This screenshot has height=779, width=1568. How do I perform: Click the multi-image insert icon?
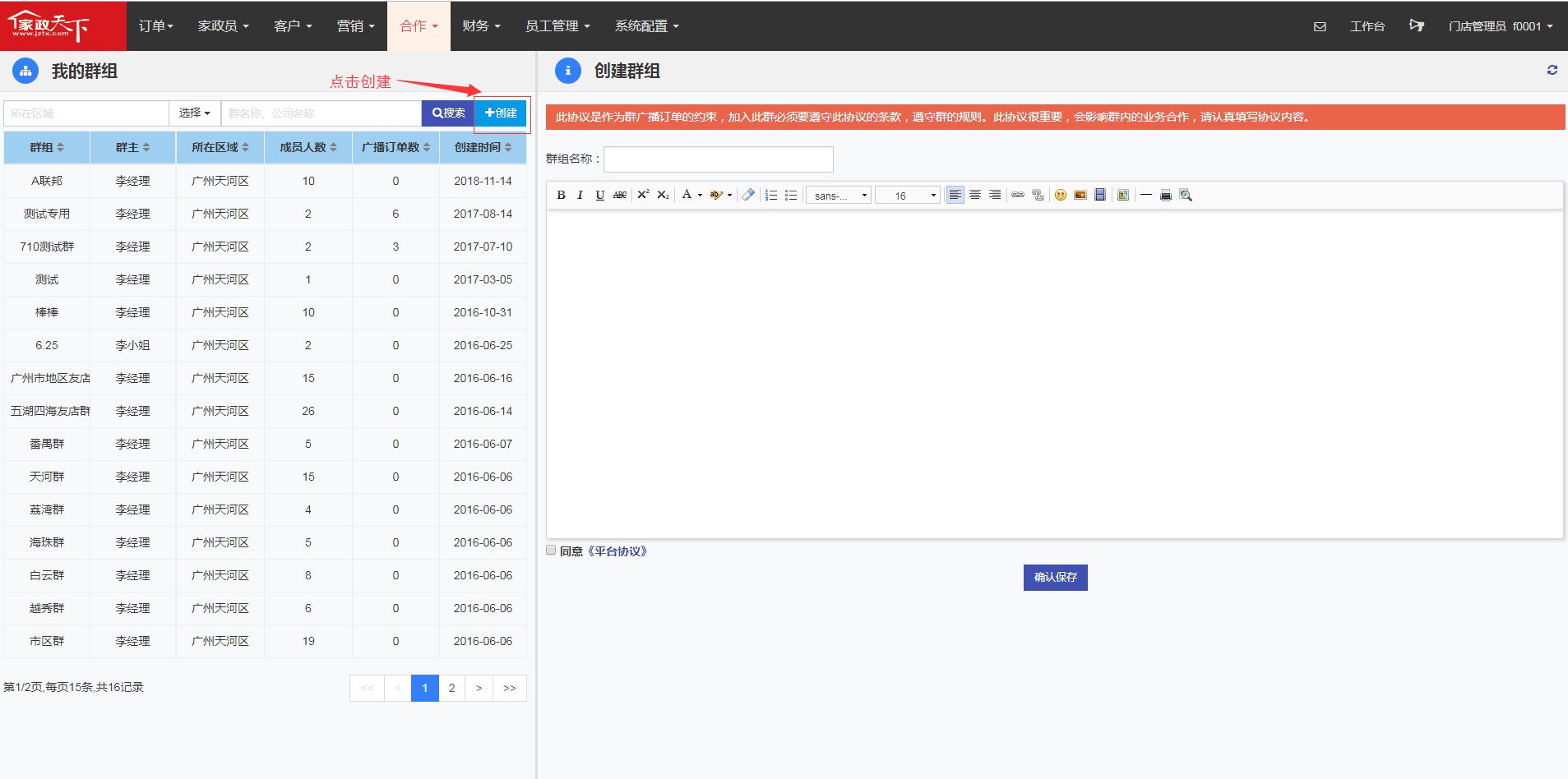(x=1123, y=195)
